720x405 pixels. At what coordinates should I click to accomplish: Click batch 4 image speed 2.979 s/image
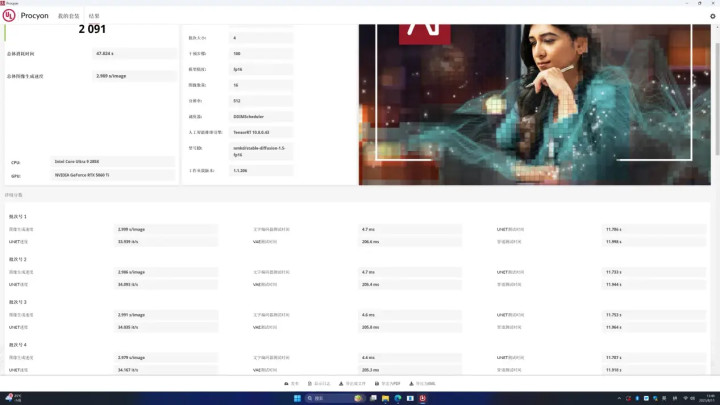click(166, 357)
